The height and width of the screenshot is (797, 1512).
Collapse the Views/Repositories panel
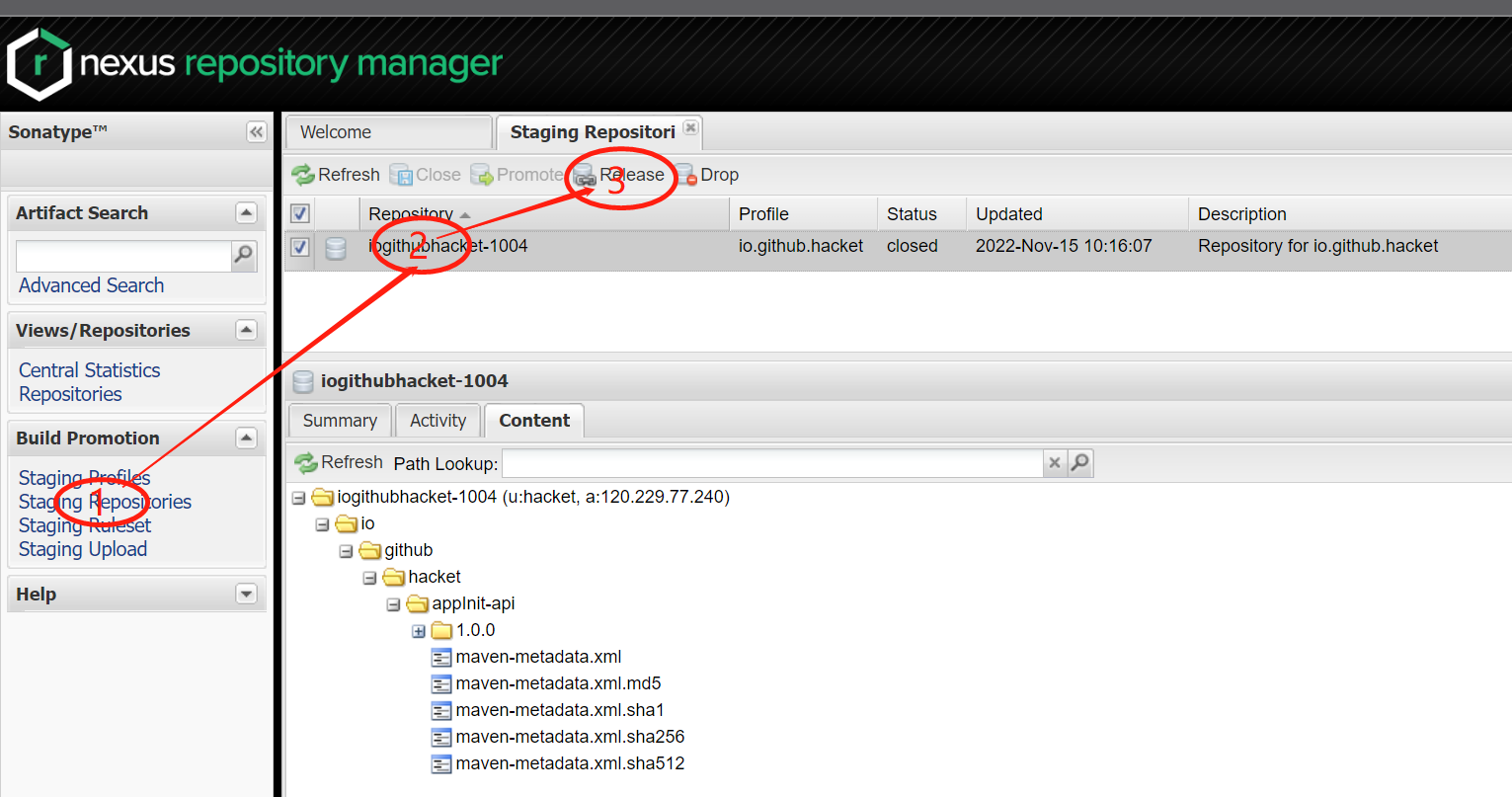pyautogui.click(x=246, y=330)
